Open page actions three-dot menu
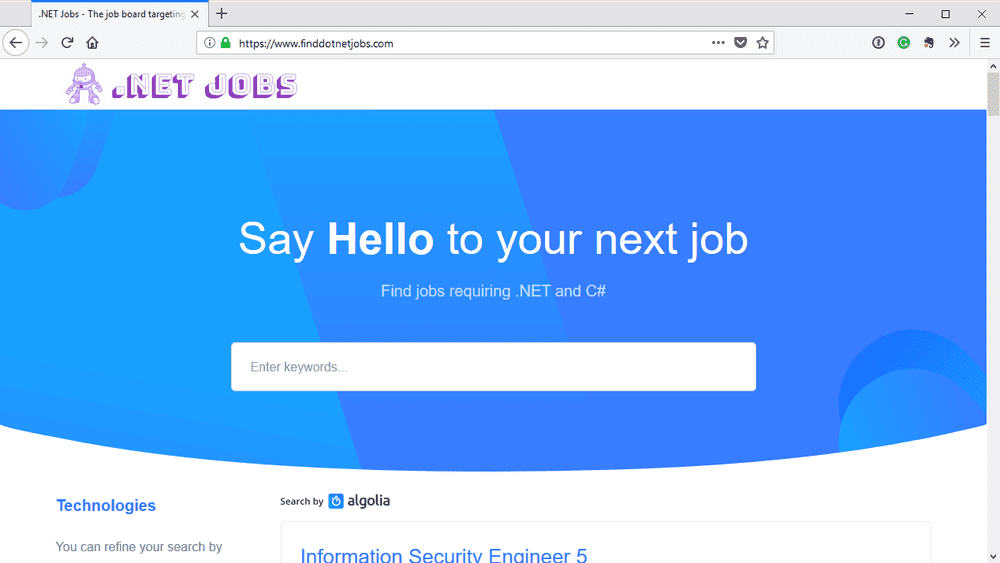 click(x=718, y=43)
